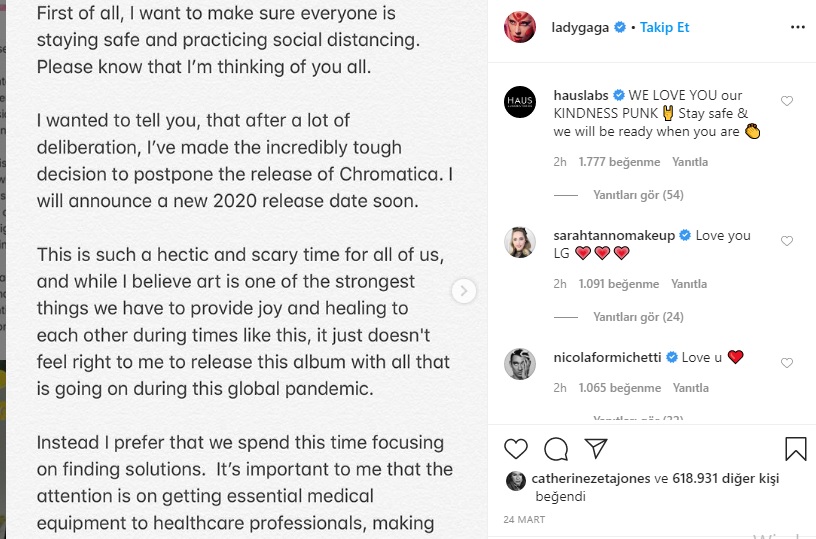Reply to nicolaformichetti comment via Yanıtla
The width and height of the screenshot is (816, 539).
click(690, 388)
